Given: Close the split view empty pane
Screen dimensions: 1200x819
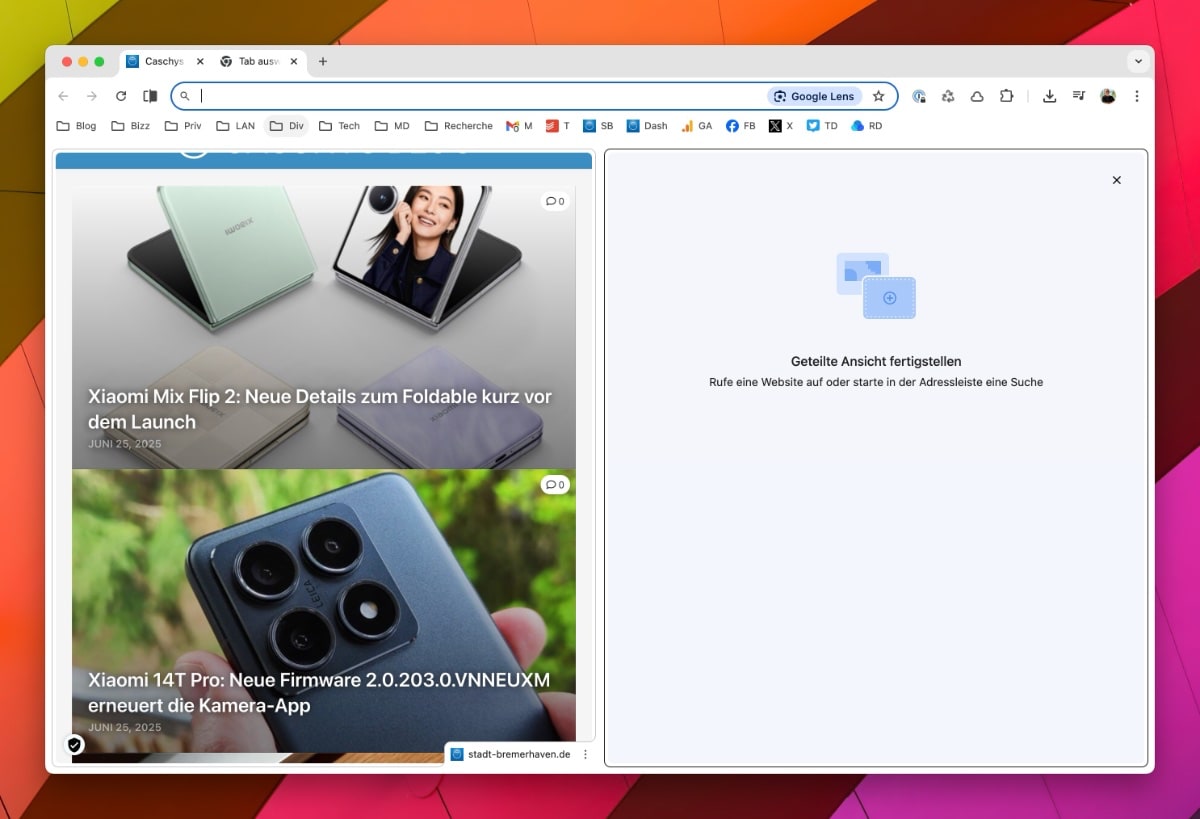Looking at the screenshot, I should tap(1116, 180).
